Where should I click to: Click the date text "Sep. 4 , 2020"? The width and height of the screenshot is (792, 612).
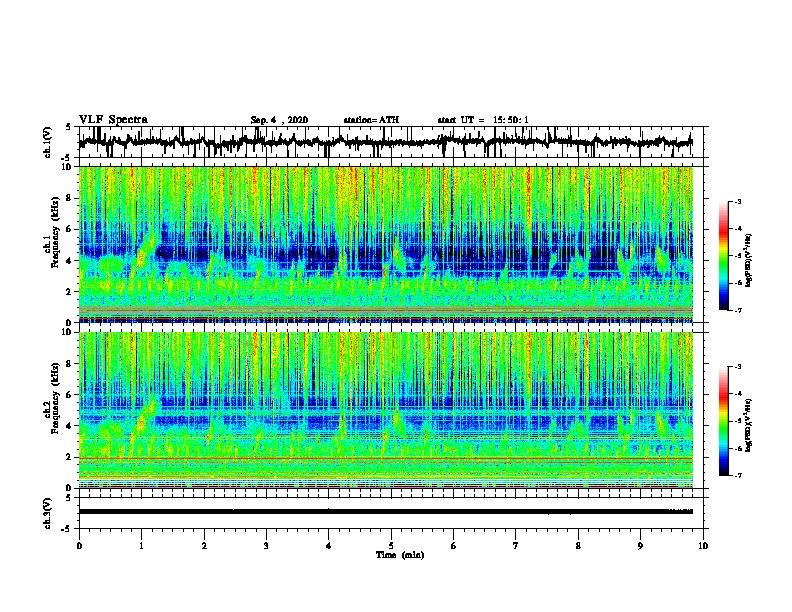pos(279,120)
